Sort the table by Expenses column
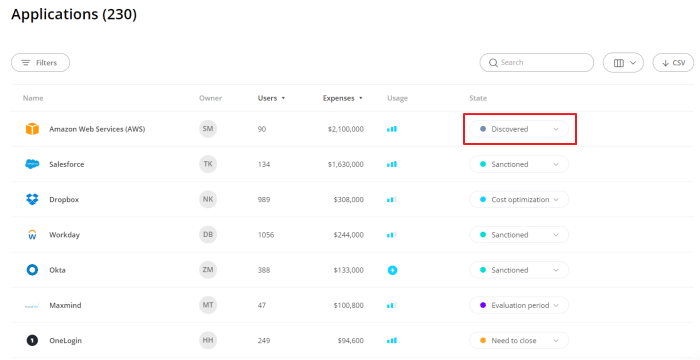The height and width of the screenshot is (360, 700). point(342,98)
